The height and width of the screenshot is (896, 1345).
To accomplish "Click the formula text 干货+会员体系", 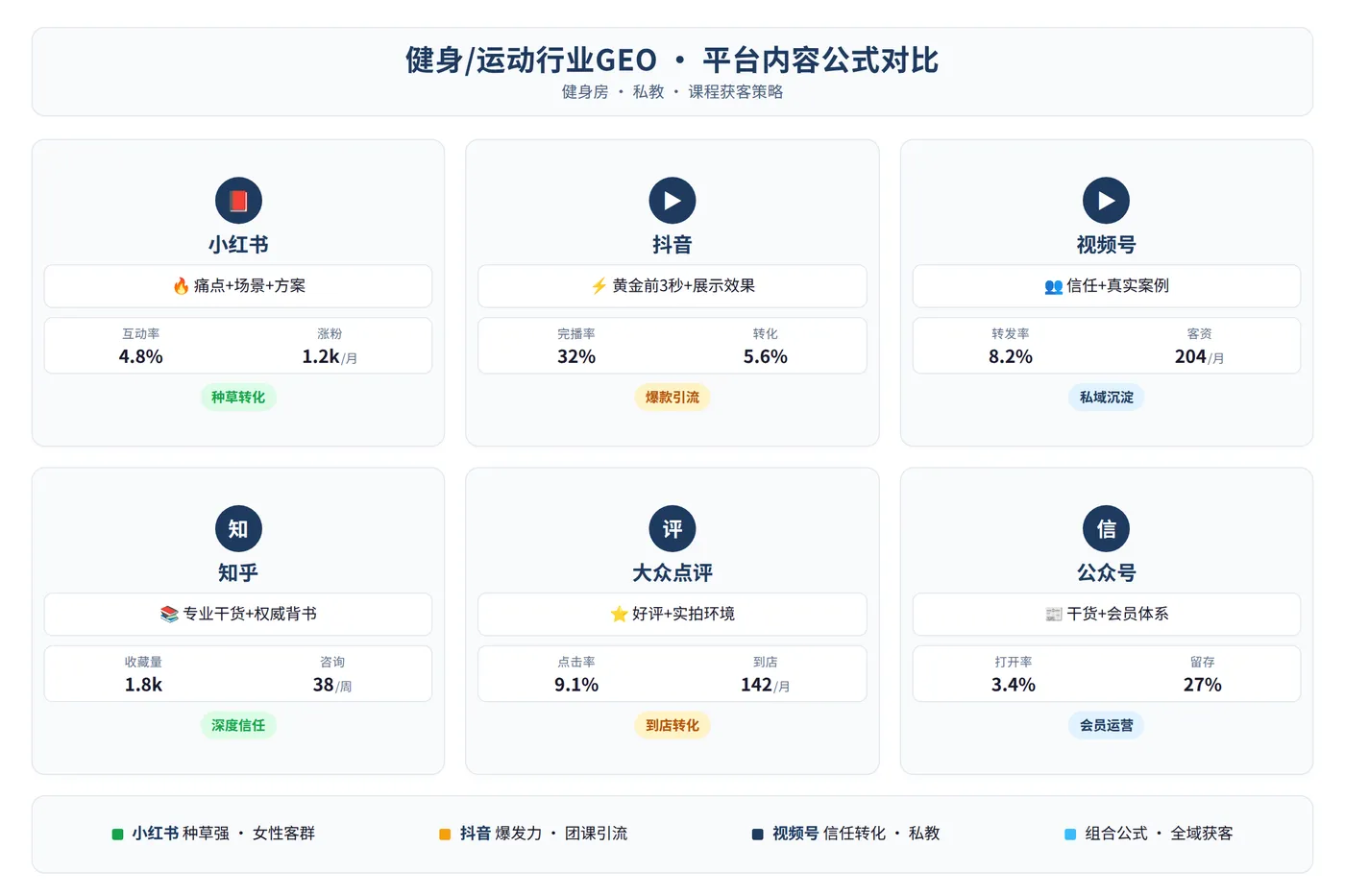I will (x=1118, y=614).
